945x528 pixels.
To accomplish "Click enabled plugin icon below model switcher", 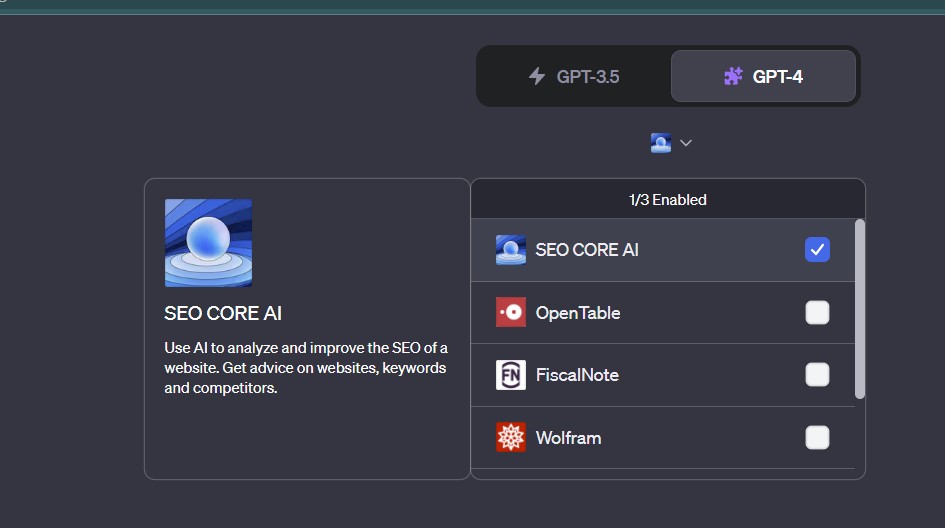I will click(661, 143).
